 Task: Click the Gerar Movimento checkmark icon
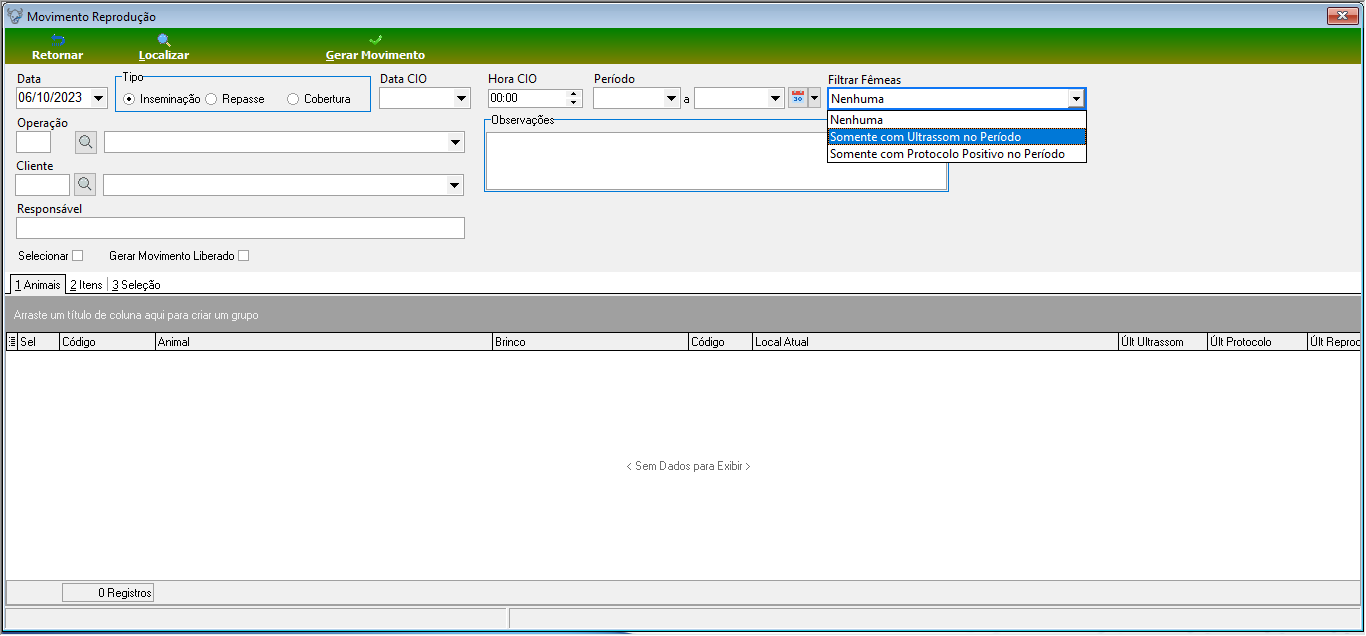pos(375,40)
